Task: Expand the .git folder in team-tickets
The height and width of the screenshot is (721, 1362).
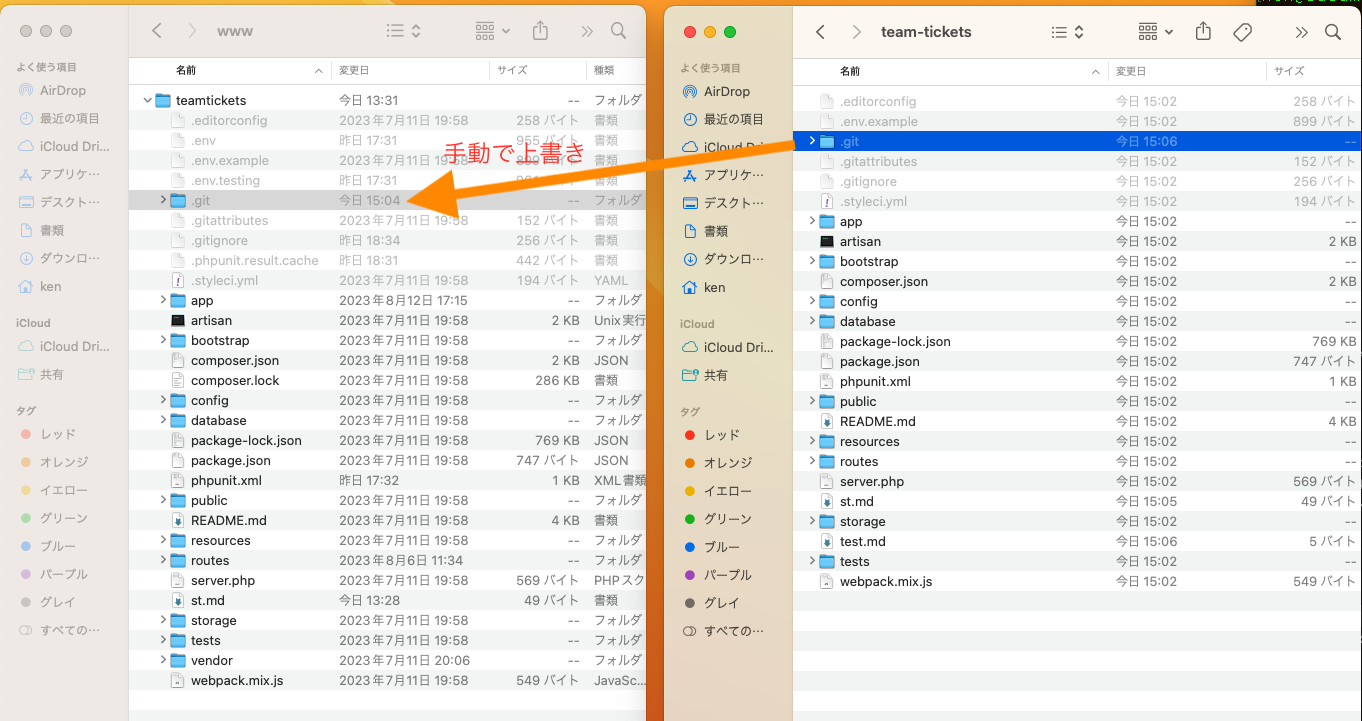Action: pyautogui.click(x=812, y=141)
